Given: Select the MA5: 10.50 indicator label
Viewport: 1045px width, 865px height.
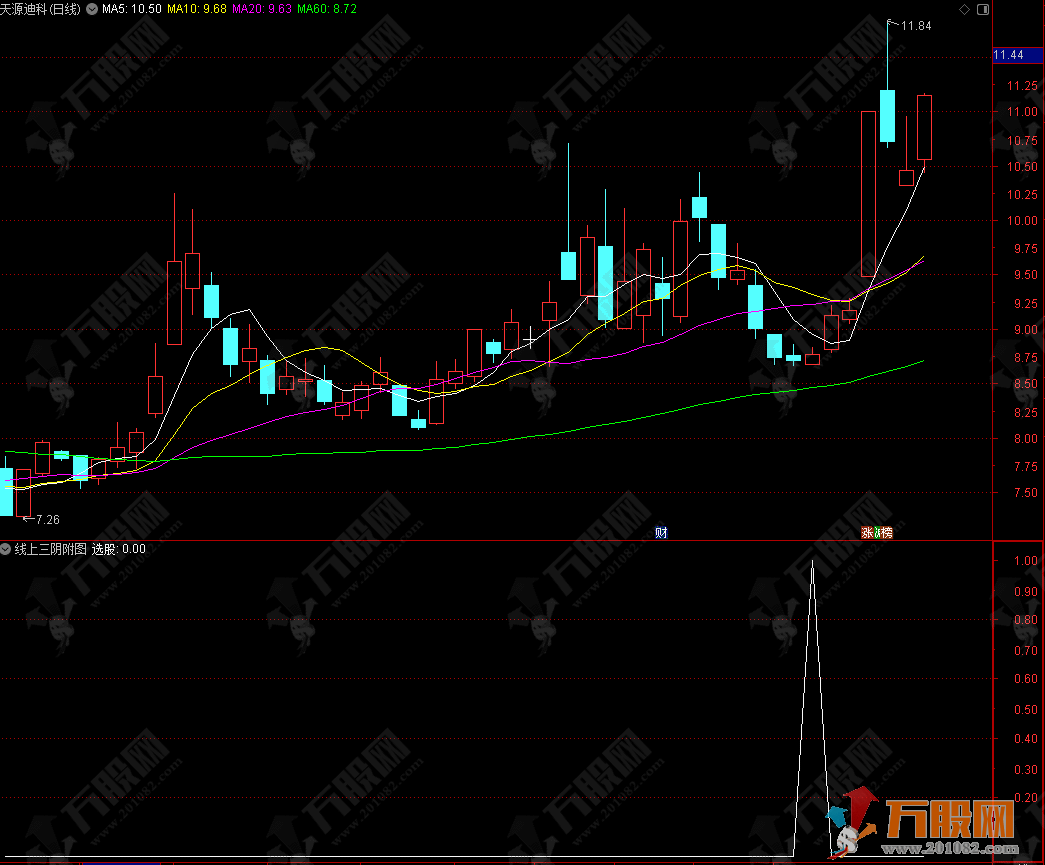Looking at the screenshot, I should (132, 9).
